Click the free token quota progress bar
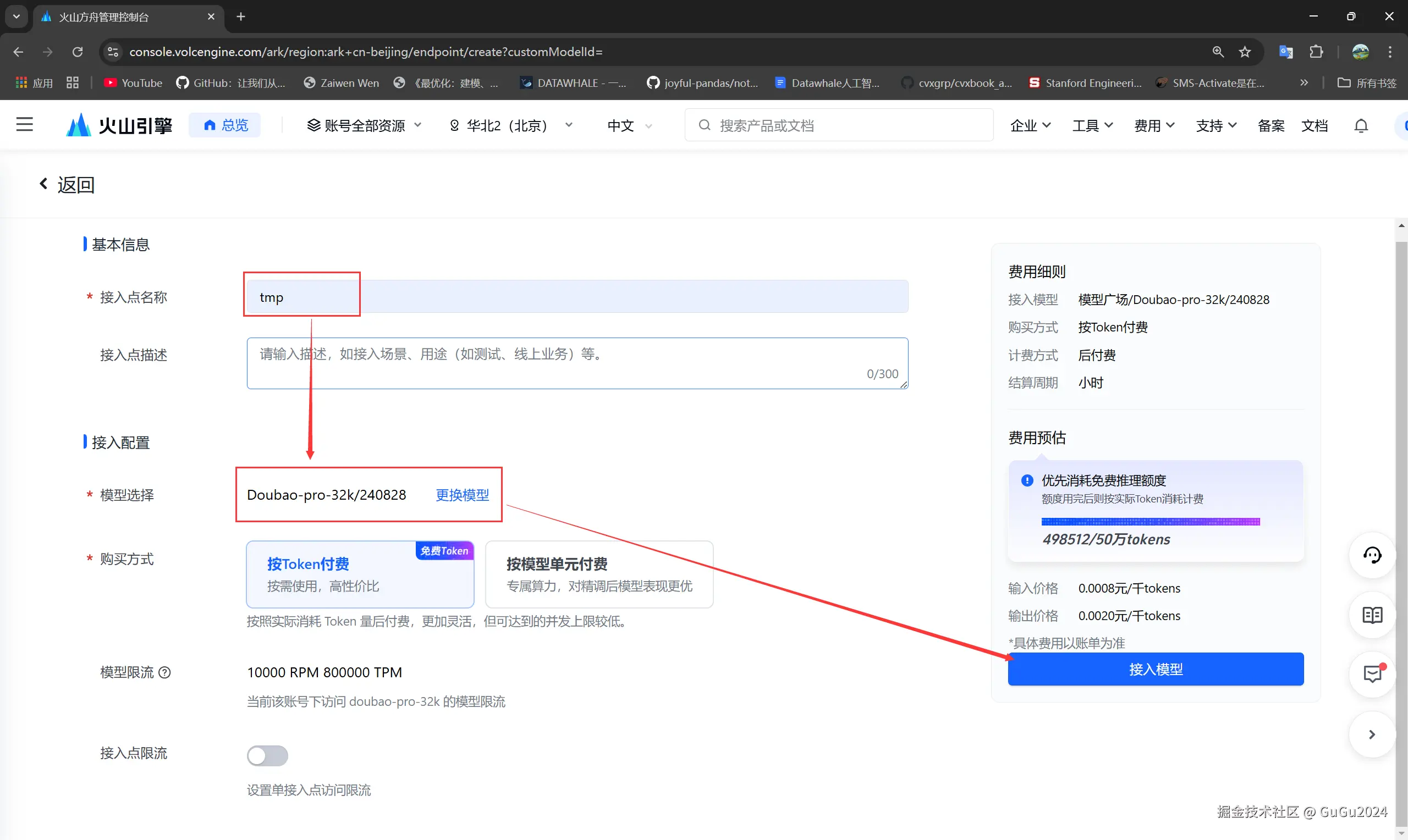 [1151, 521]
